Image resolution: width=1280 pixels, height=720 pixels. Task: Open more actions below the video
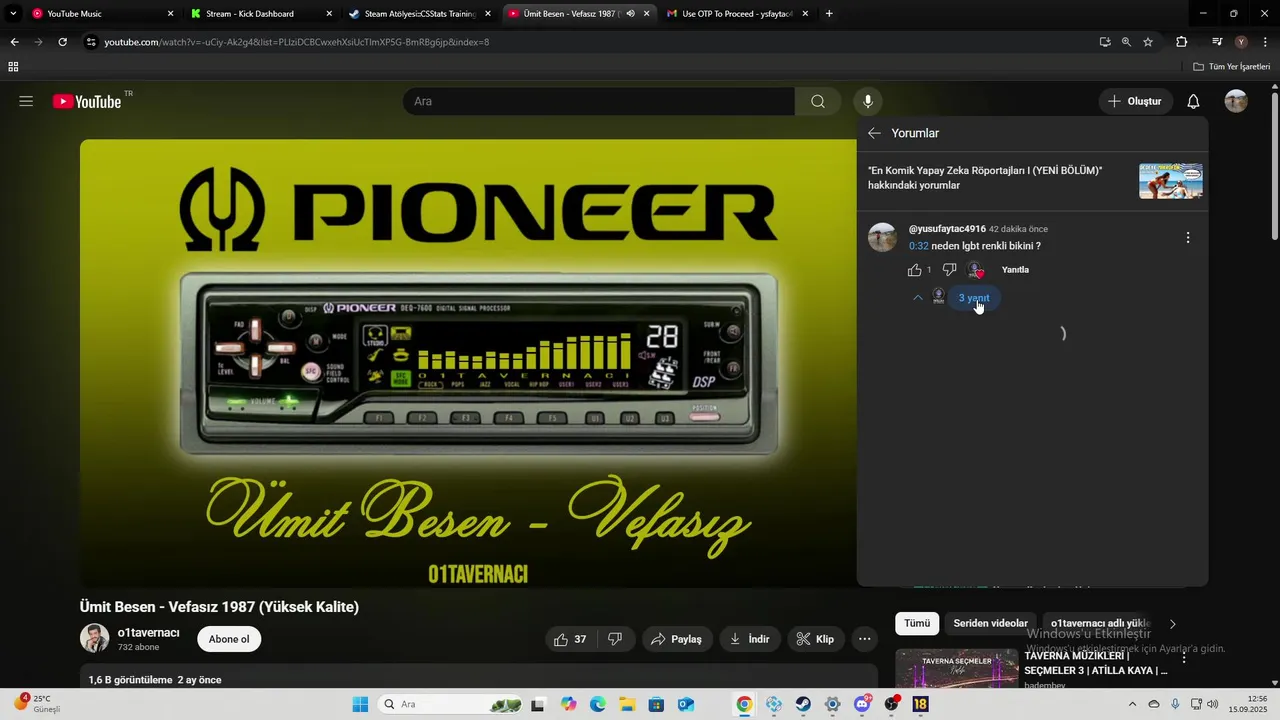pos(865,639)
